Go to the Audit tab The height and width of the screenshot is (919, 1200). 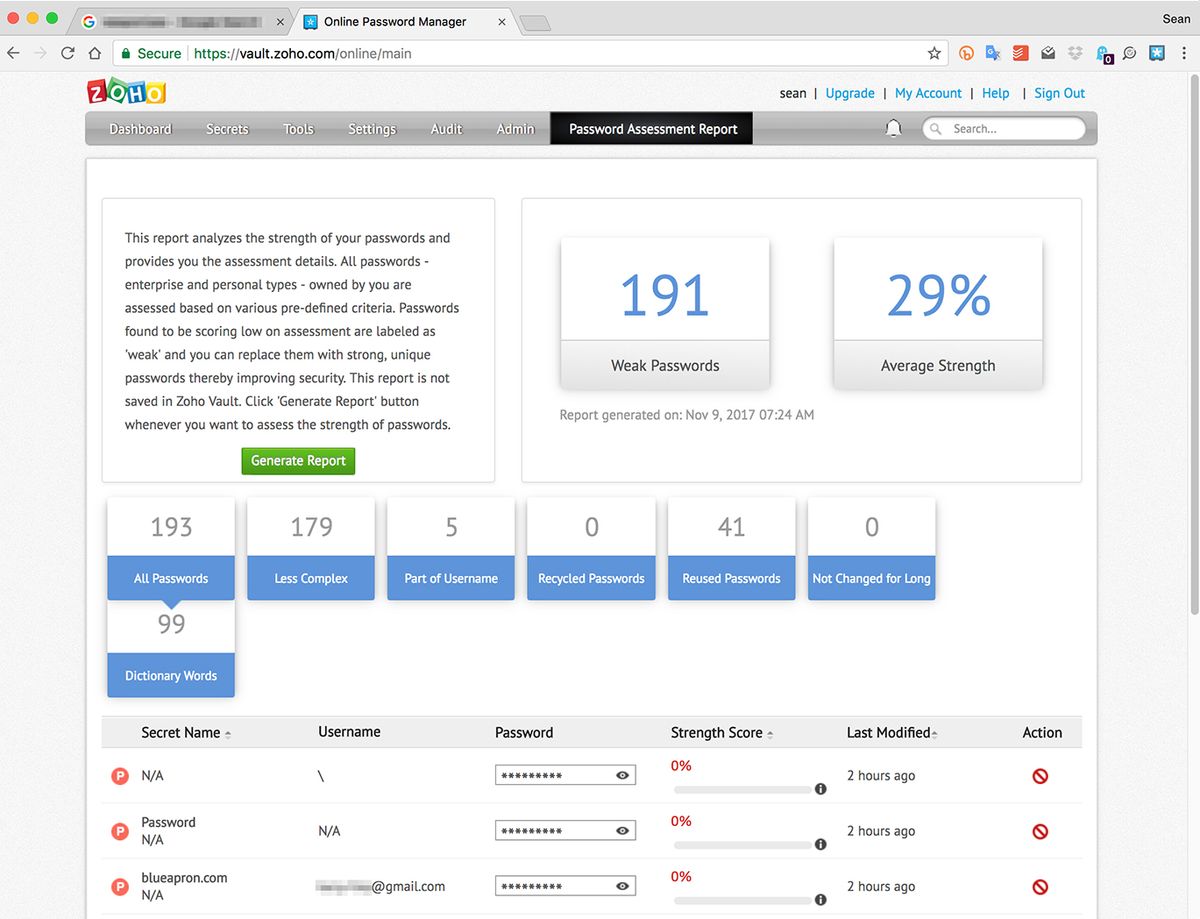pos(446,129)
